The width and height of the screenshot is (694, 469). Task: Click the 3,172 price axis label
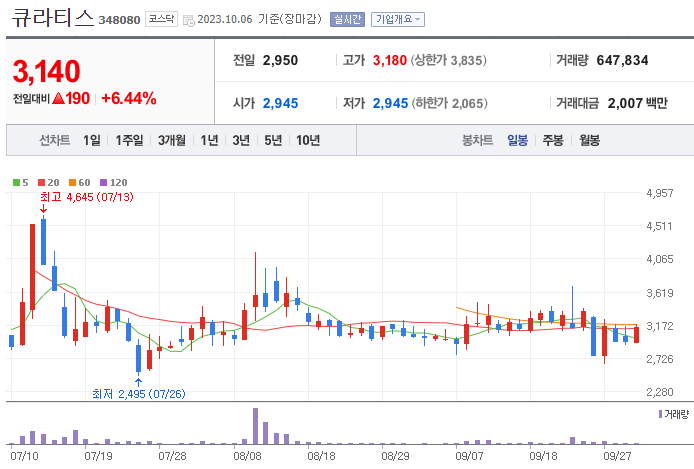[x=659, y=326]
